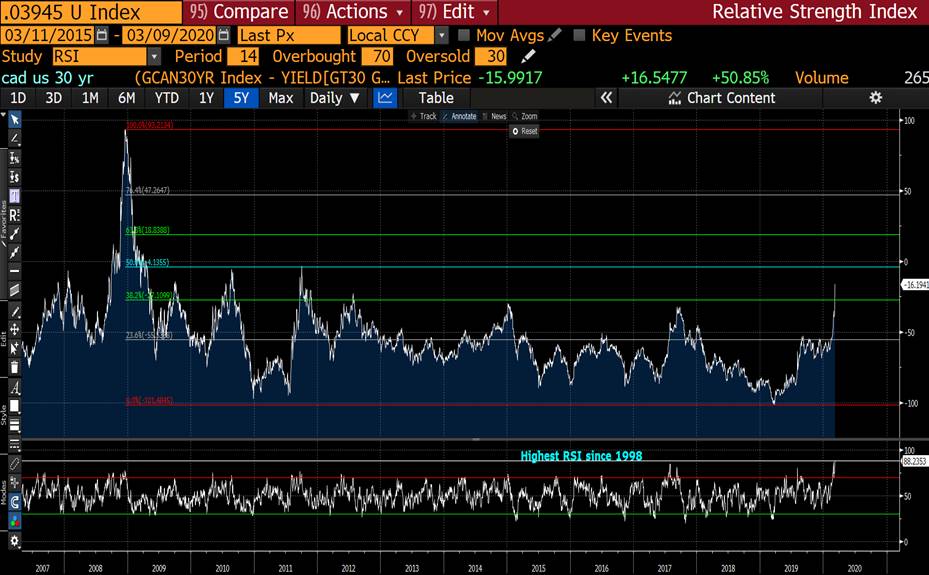929x575 pixels.
Task: Select the highlighted Fibonacci retracement tool
Action: coord(14,196)
